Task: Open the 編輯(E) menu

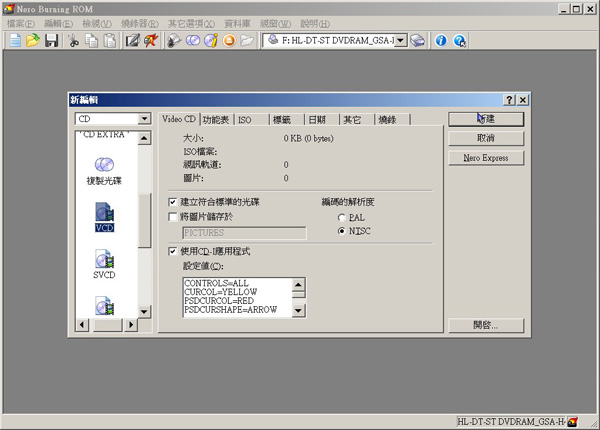Action: pyautogui.click(x=58, y=24)
